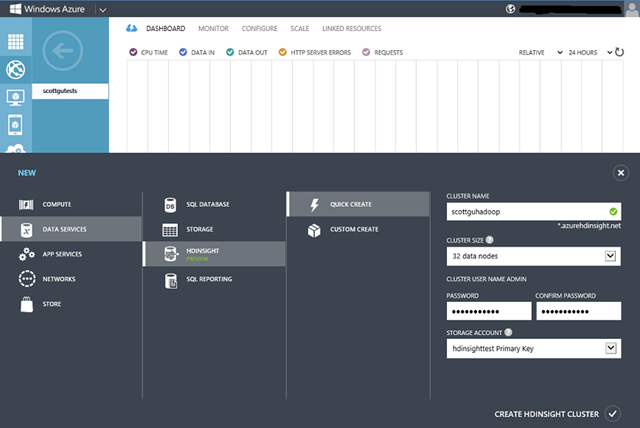Viewport: 640px width, 428px height.
Task: Click the Confirm Password input field
Action: pos(579,311)
